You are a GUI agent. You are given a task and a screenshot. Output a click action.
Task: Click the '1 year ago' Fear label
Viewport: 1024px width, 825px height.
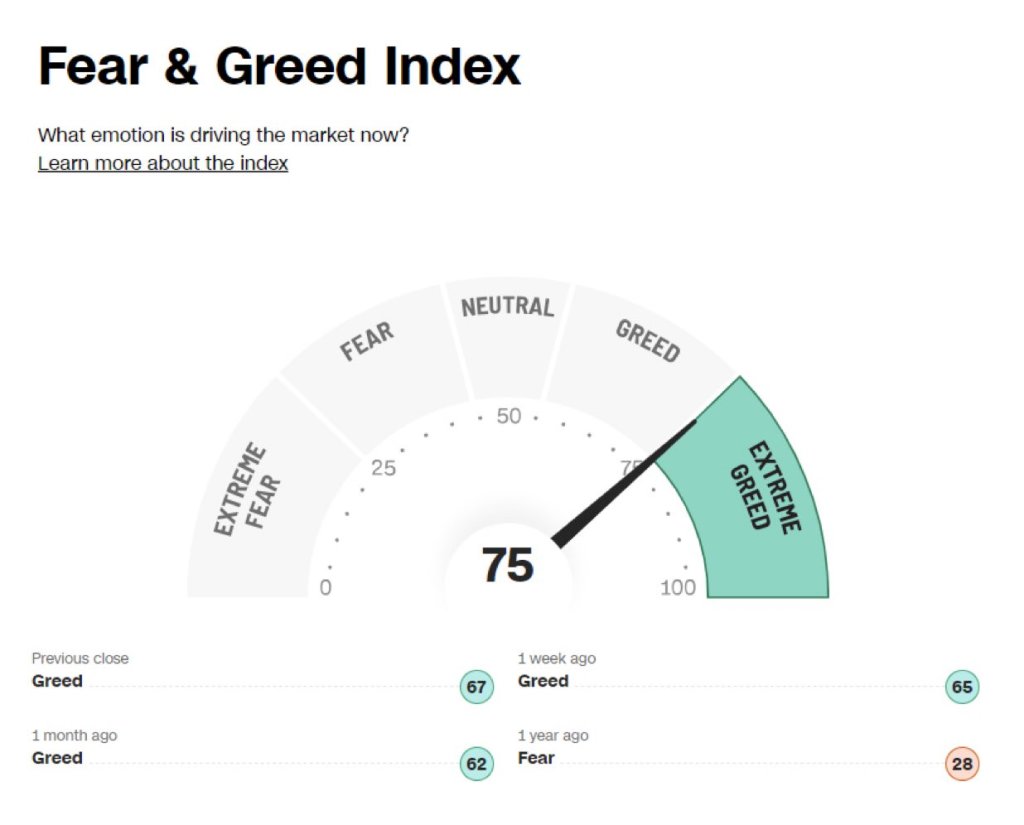(536, 758)
